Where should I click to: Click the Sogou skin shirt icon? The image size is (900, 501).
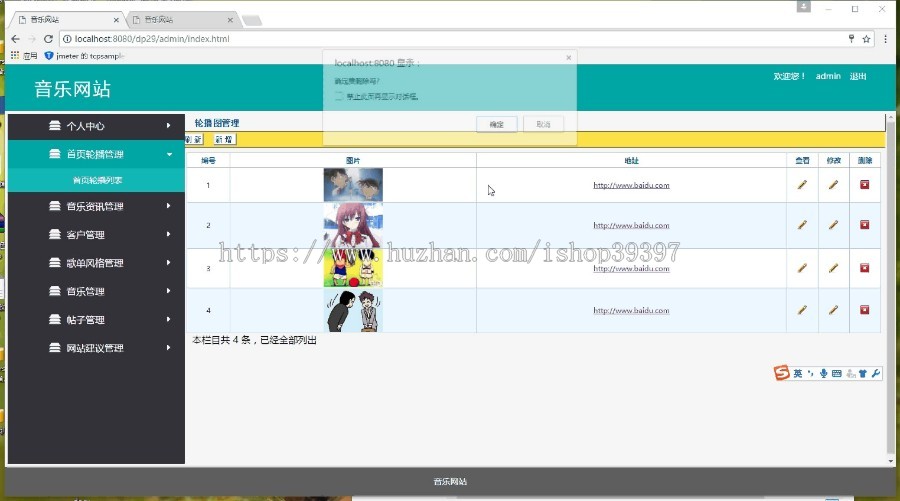pyautogui.click(x=863, y=374)
